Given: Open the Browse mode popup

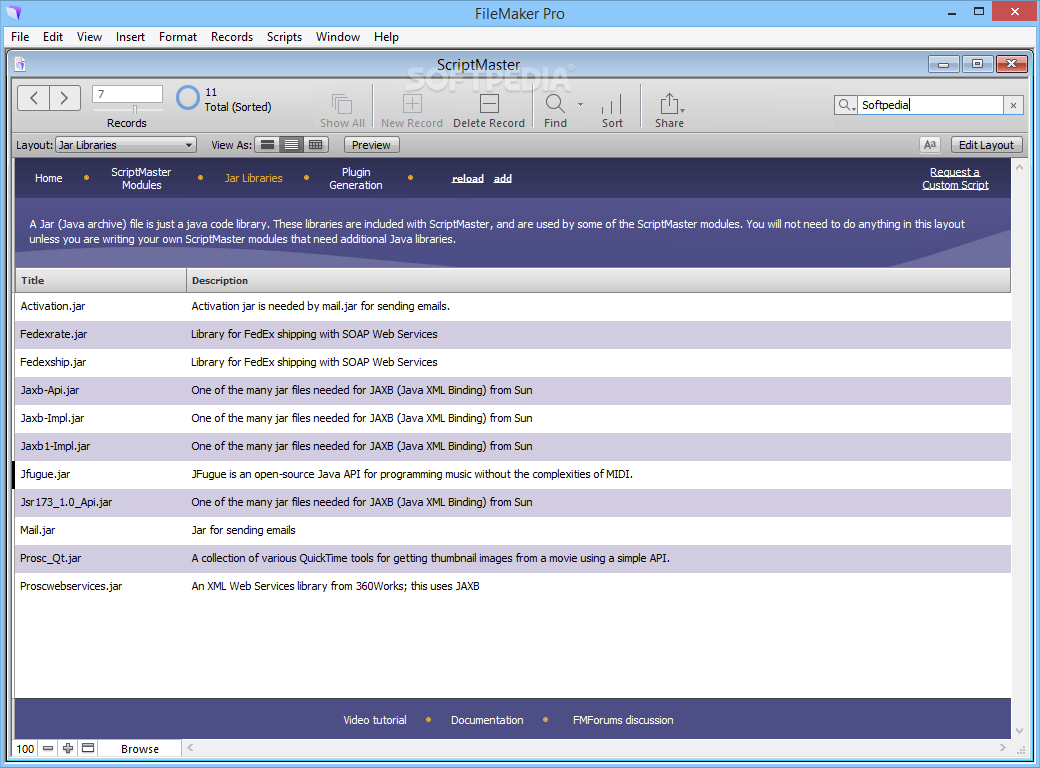Looking at the screenshot, I should click(x=139, y=748).
